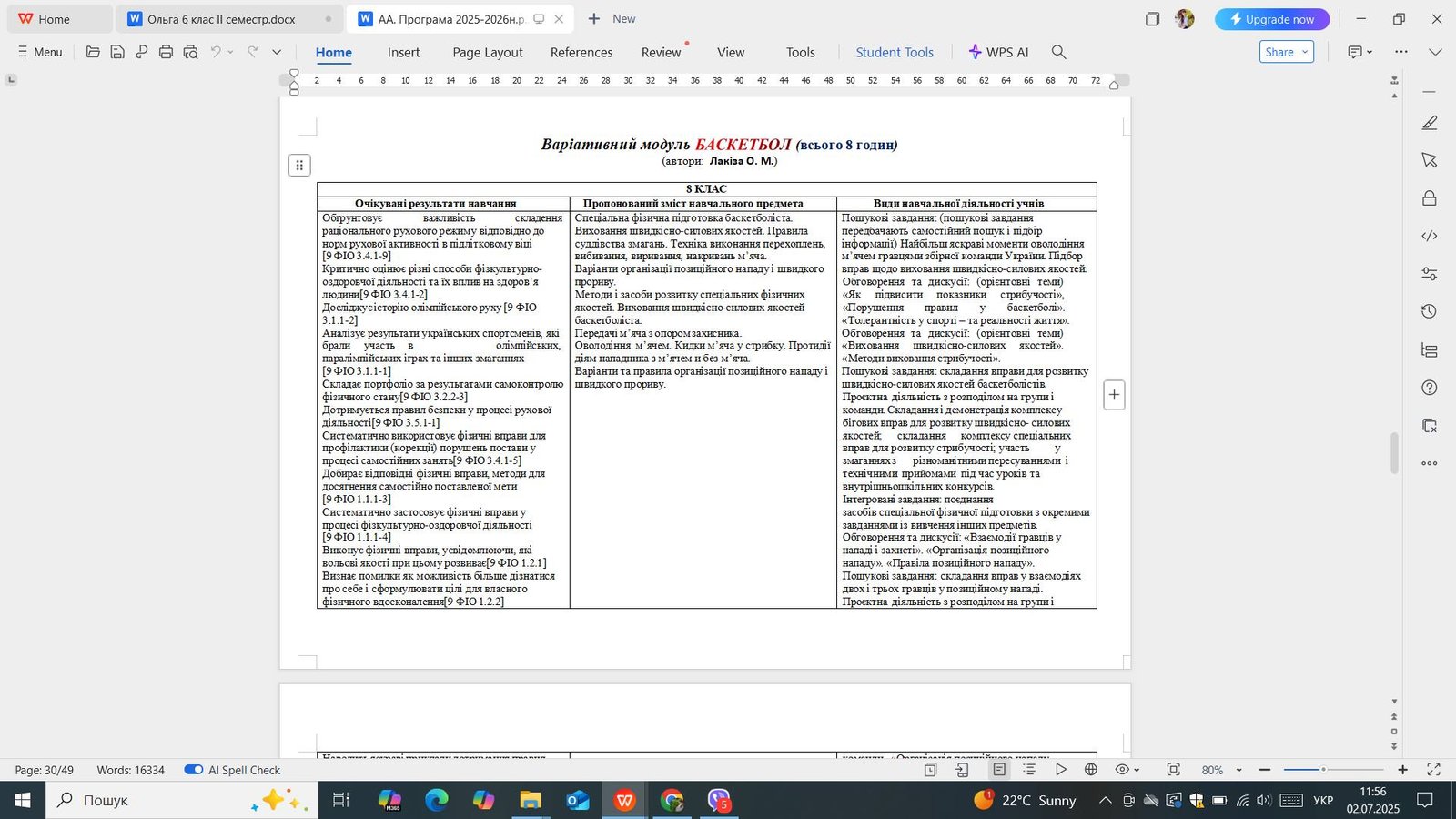
Task: Click the table move handle icon
Action: click(x=299, y=166)
